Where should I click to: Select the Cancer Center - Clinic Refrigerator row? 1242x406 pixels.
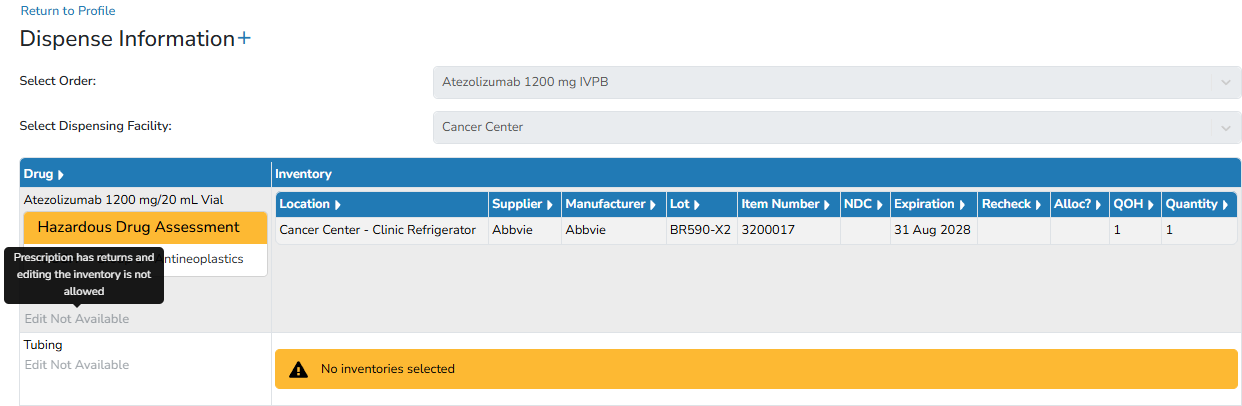(x=756, y=230)
